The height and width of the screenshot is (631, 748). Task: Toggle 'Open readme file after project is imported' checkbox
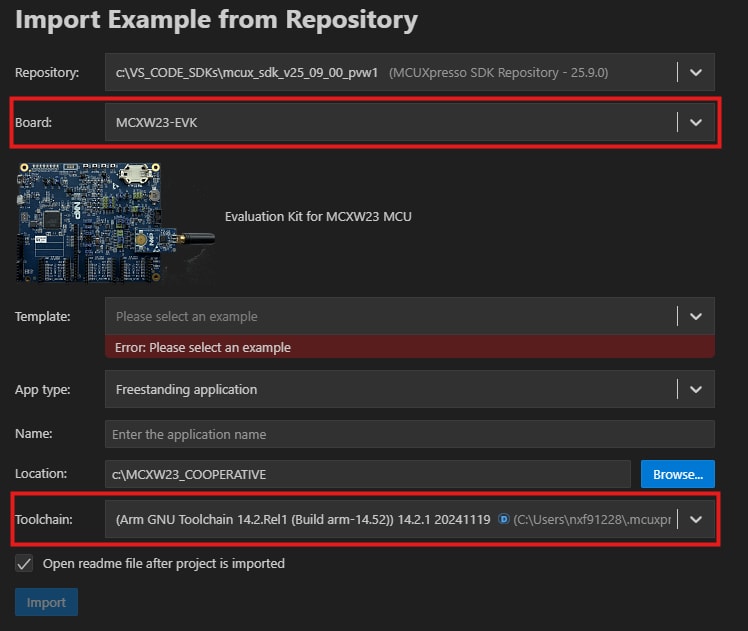[x=24, y=564]
